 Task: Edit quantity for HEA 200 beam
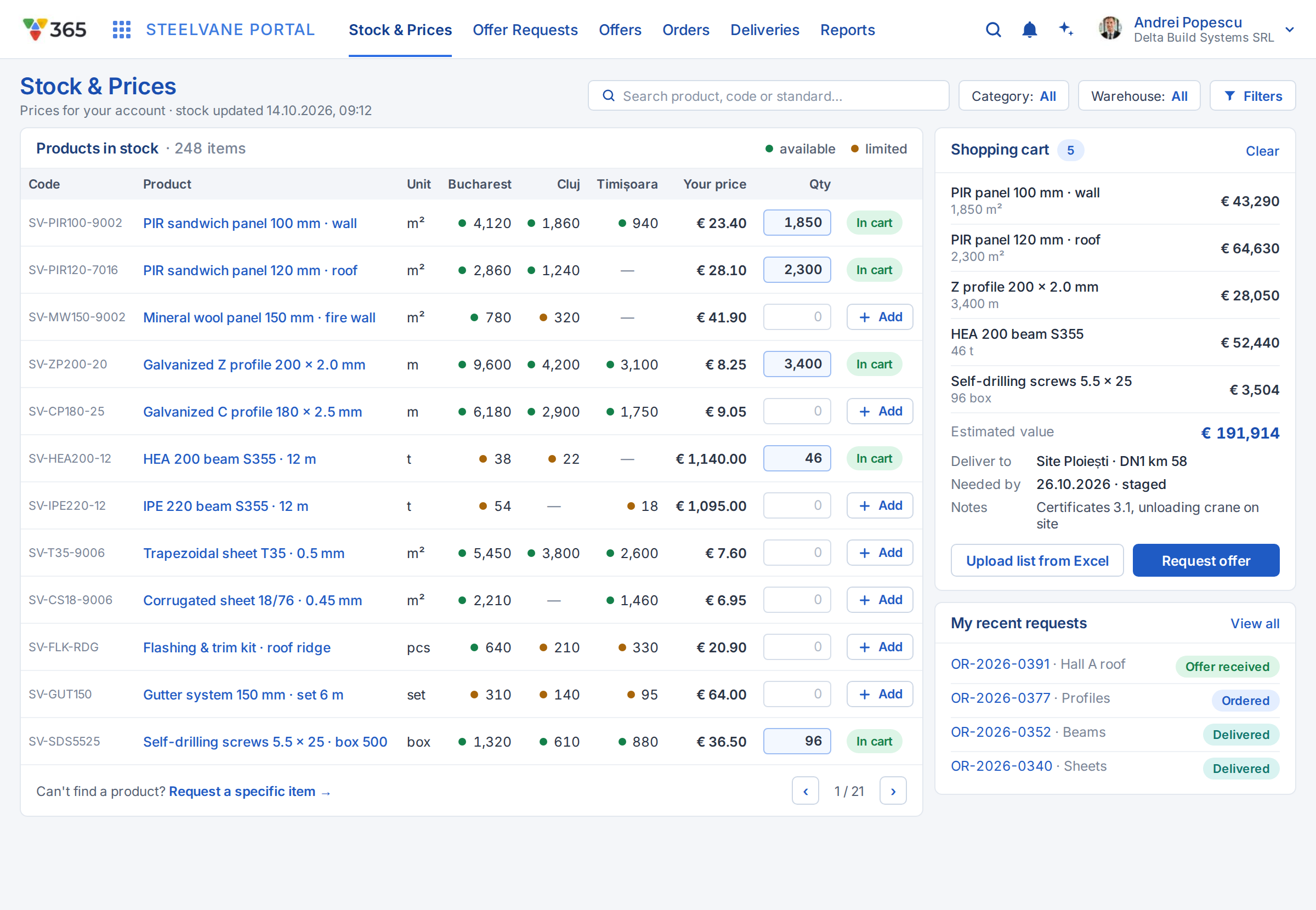pos(797,458)
